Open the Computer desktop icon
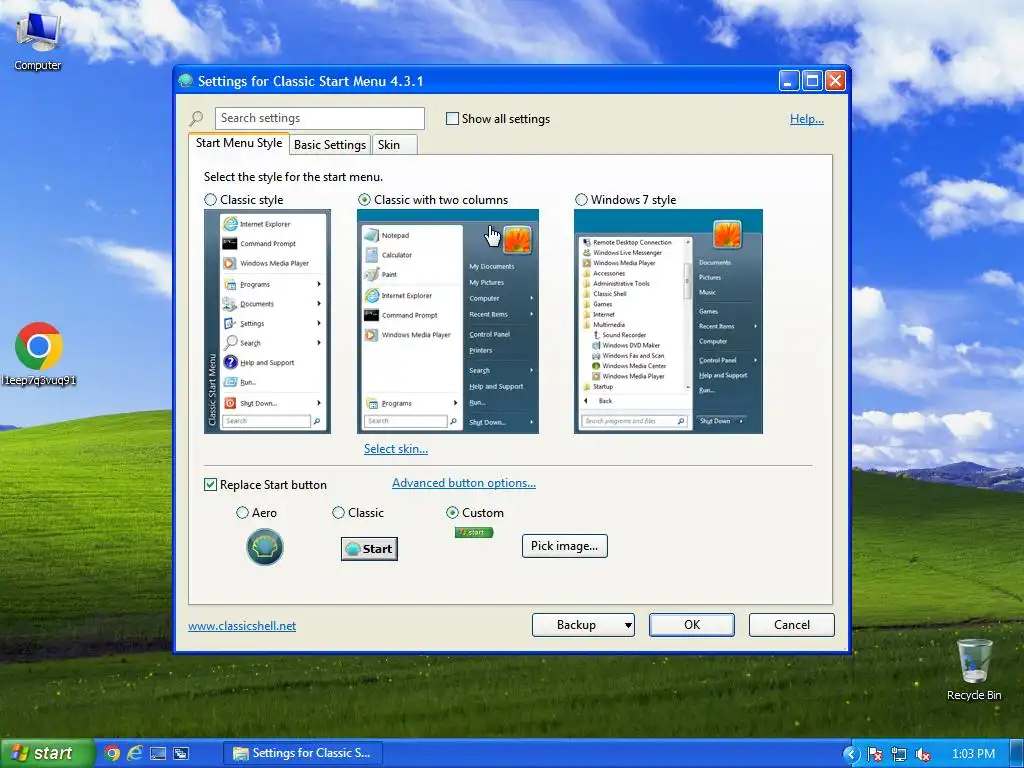The width and height of the screenshot is (1024, 768). pos(37,40)
